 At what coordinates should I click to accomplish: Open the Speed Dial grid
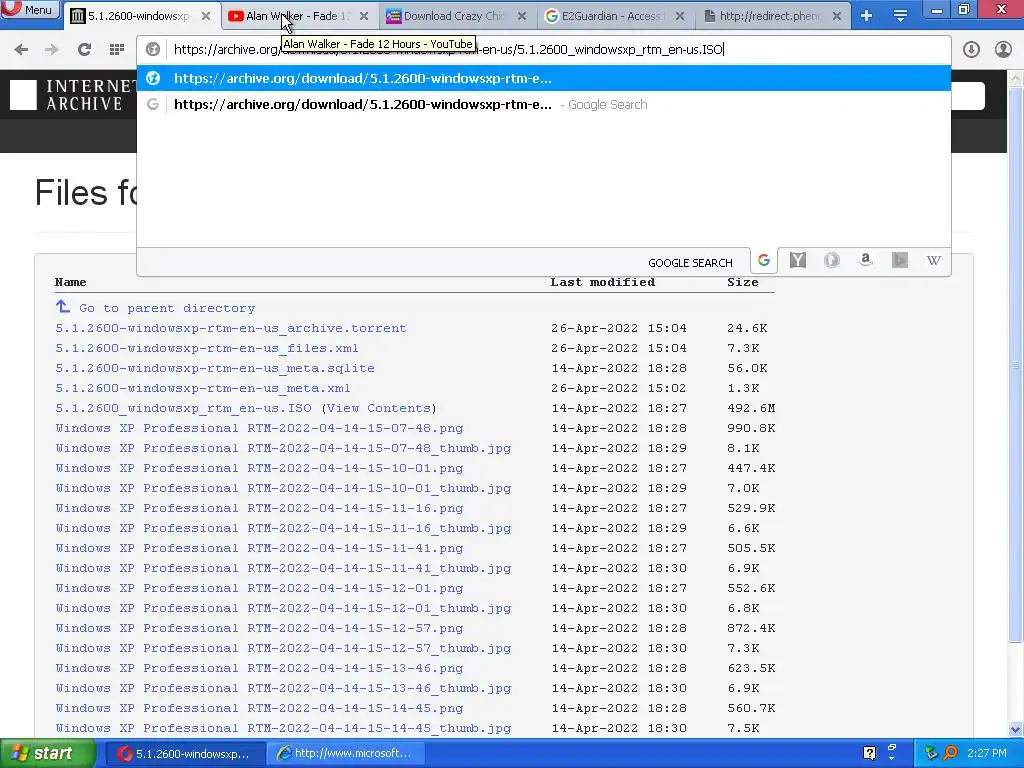click(x=117, y=50)
